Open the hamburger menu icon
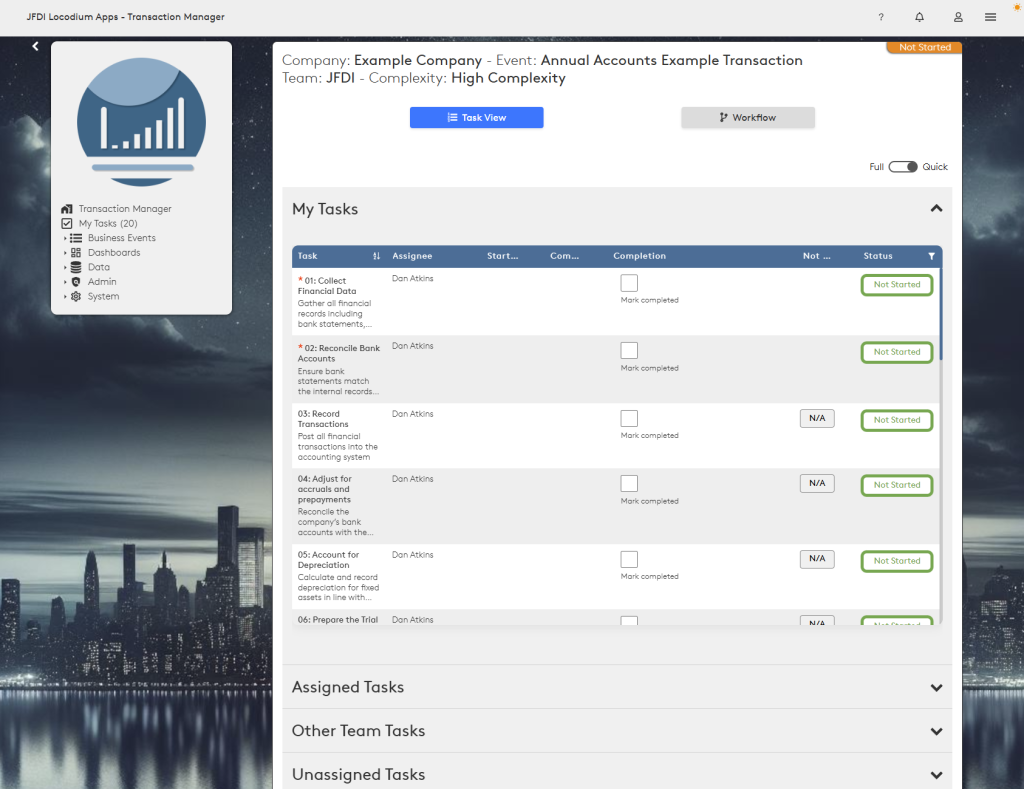This screenshot has width=1024, height=789. point(990,17)
